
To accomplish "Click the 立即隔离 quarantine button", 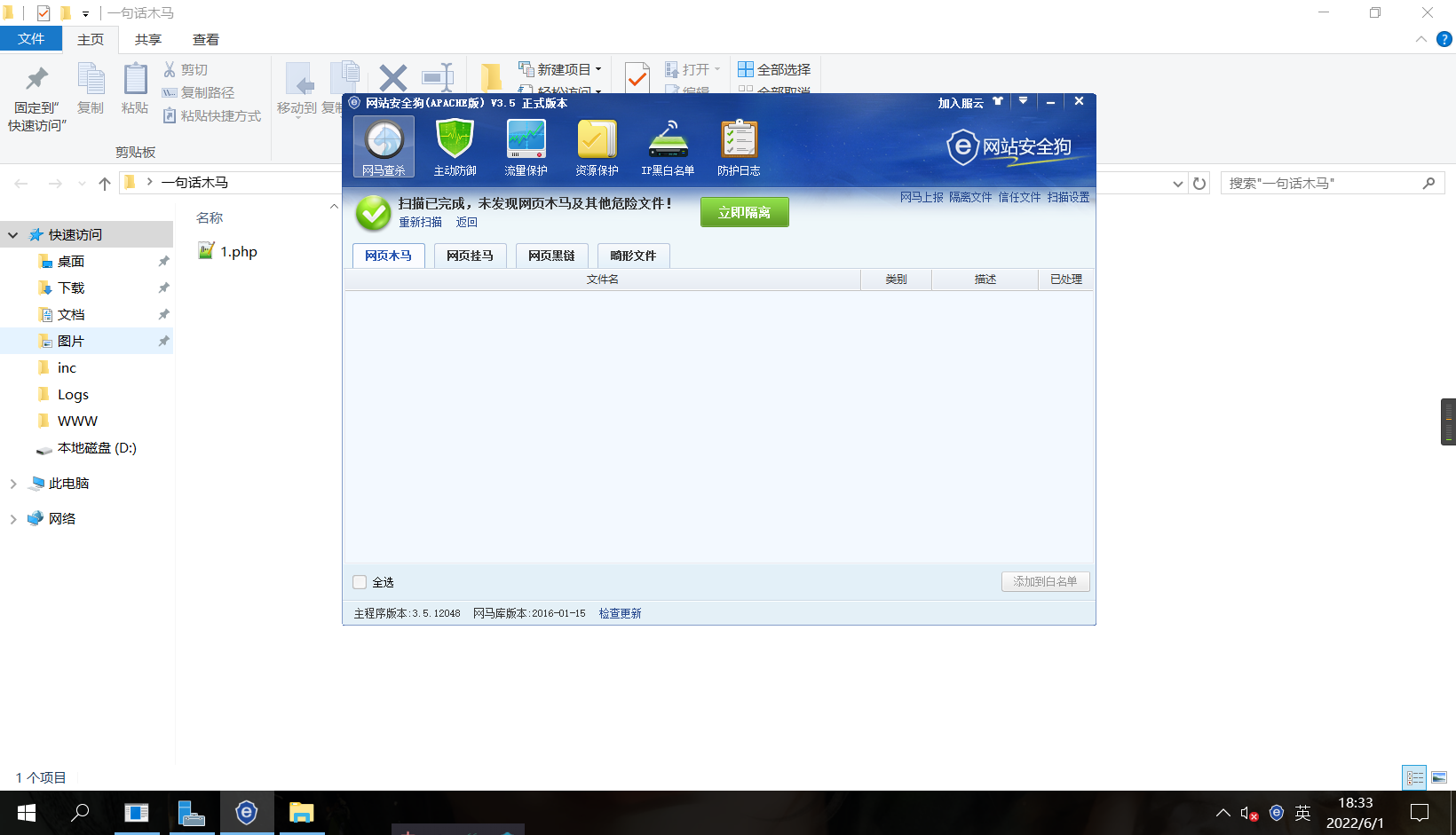I will click(745, 212).
